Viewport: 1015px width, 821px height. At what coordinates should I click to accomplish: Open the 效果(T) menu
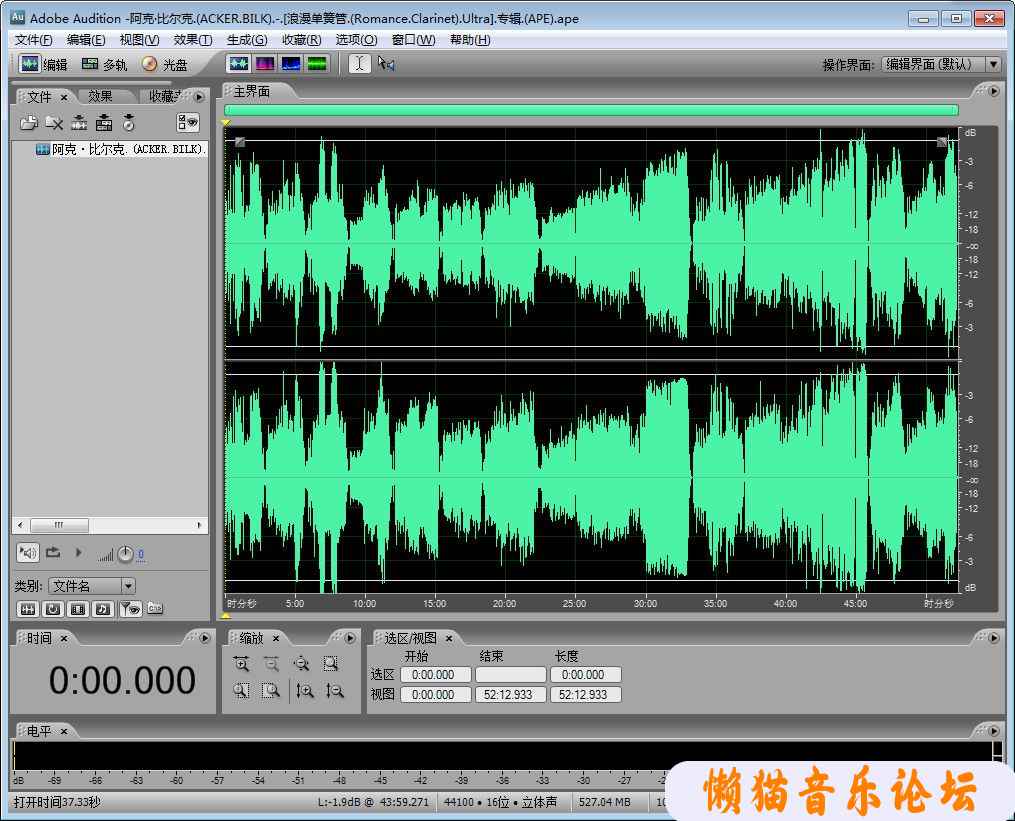pyautogui.click(x=193, y=40)
